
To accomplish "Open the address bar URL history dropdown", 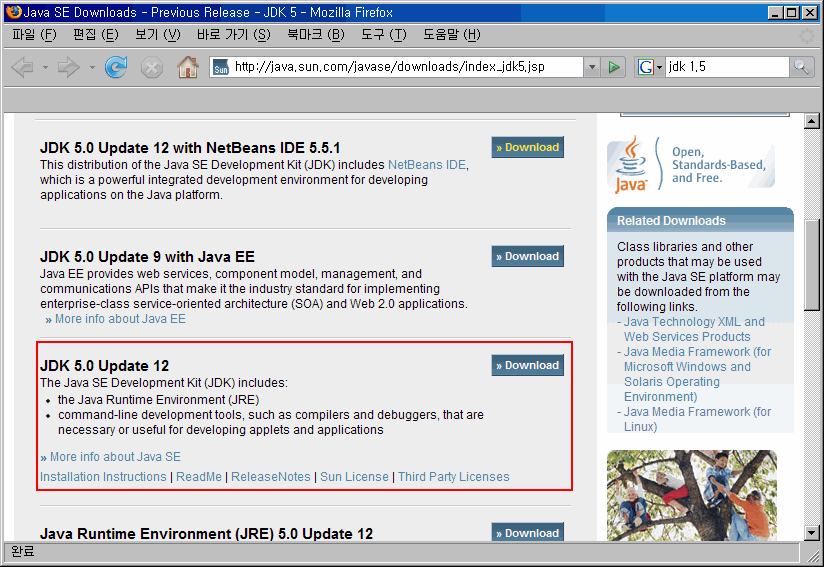I will (591, 67).
